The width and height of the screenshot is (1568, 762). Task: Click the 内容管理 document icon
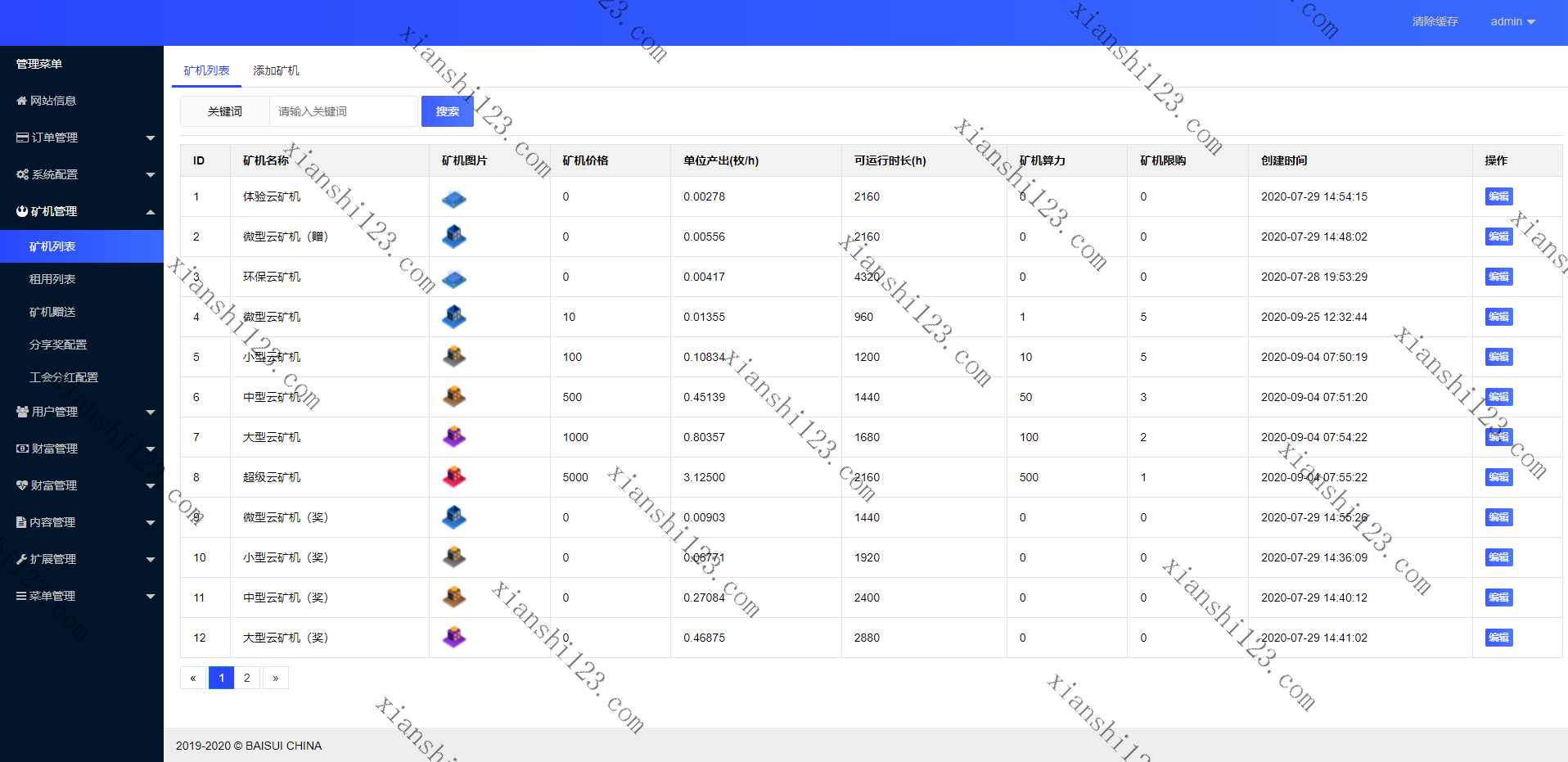(x=21, y=522)
